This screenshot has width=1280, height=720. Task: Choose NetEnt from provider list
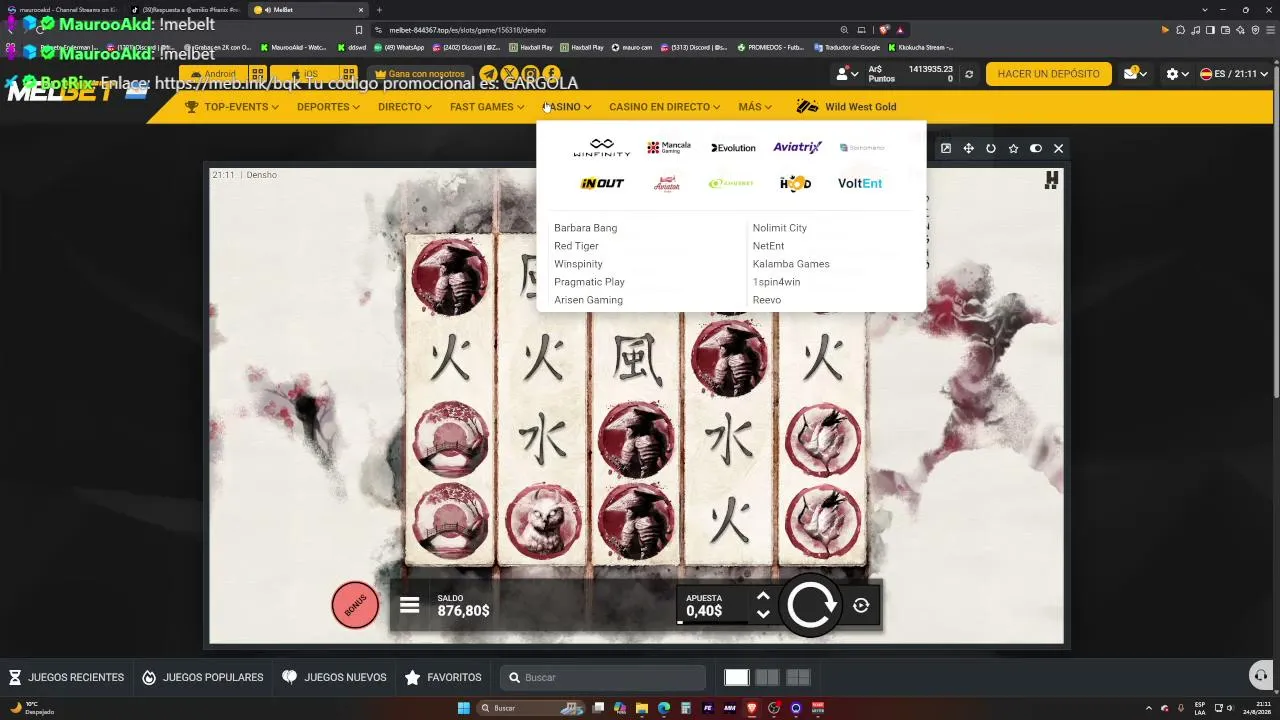pyautogui.click(x=769, y=246)
